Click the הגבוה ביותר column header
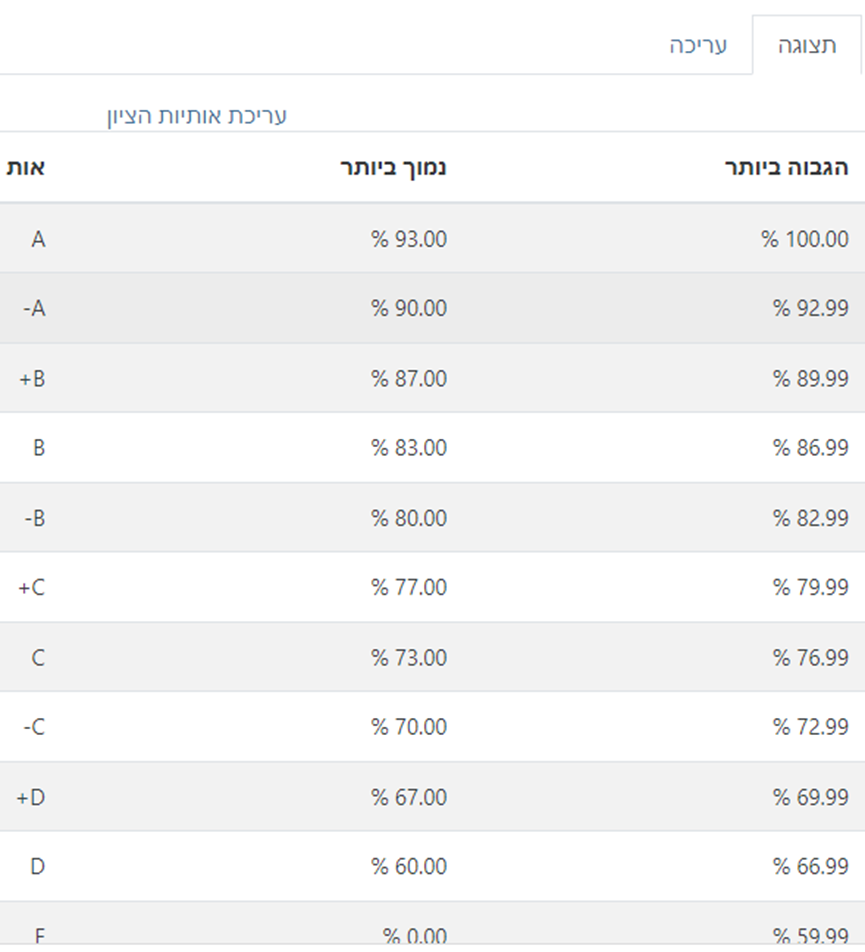 tap(786, 167)
